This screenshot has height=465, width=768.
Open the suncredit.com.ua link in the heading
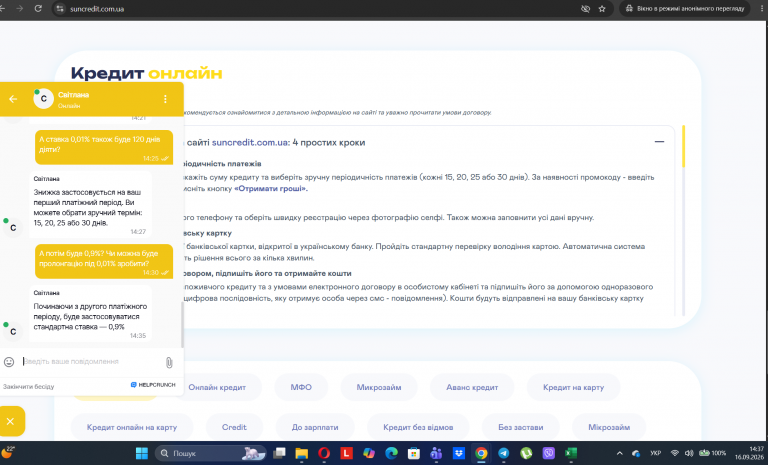tap(250, 143)
